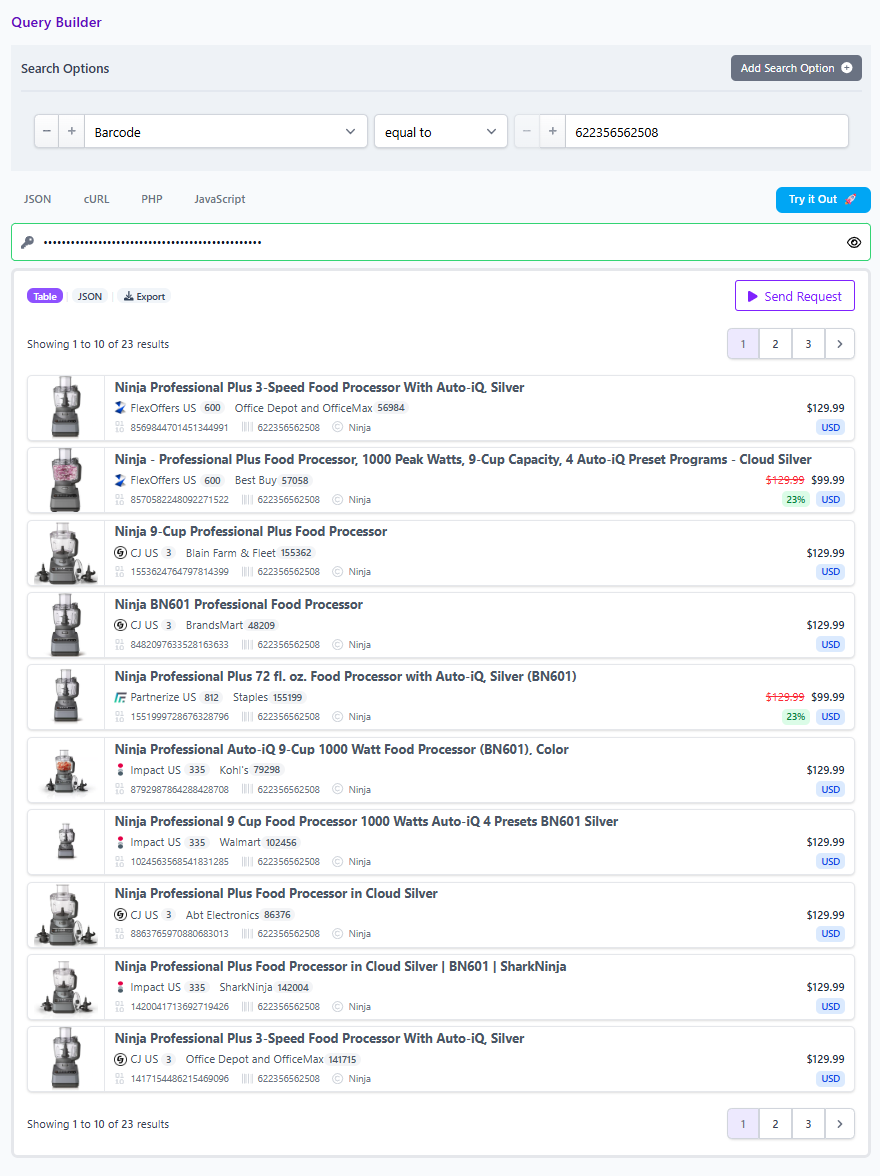Click the next-page chevron in the top pagination

pos(839,344)
